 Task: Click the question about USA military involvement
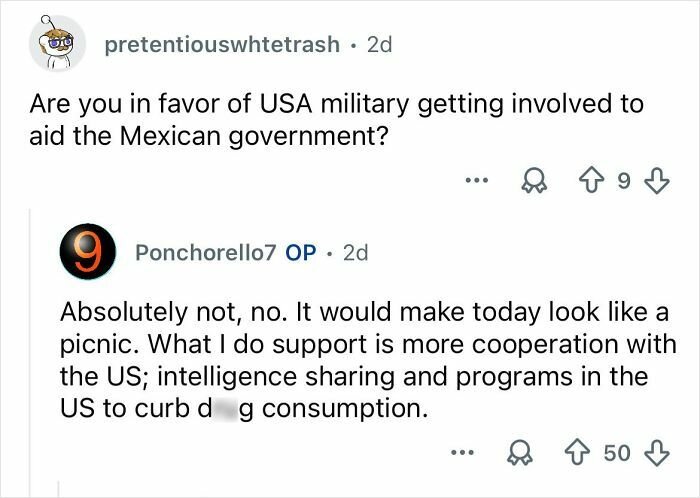point(336,118)
